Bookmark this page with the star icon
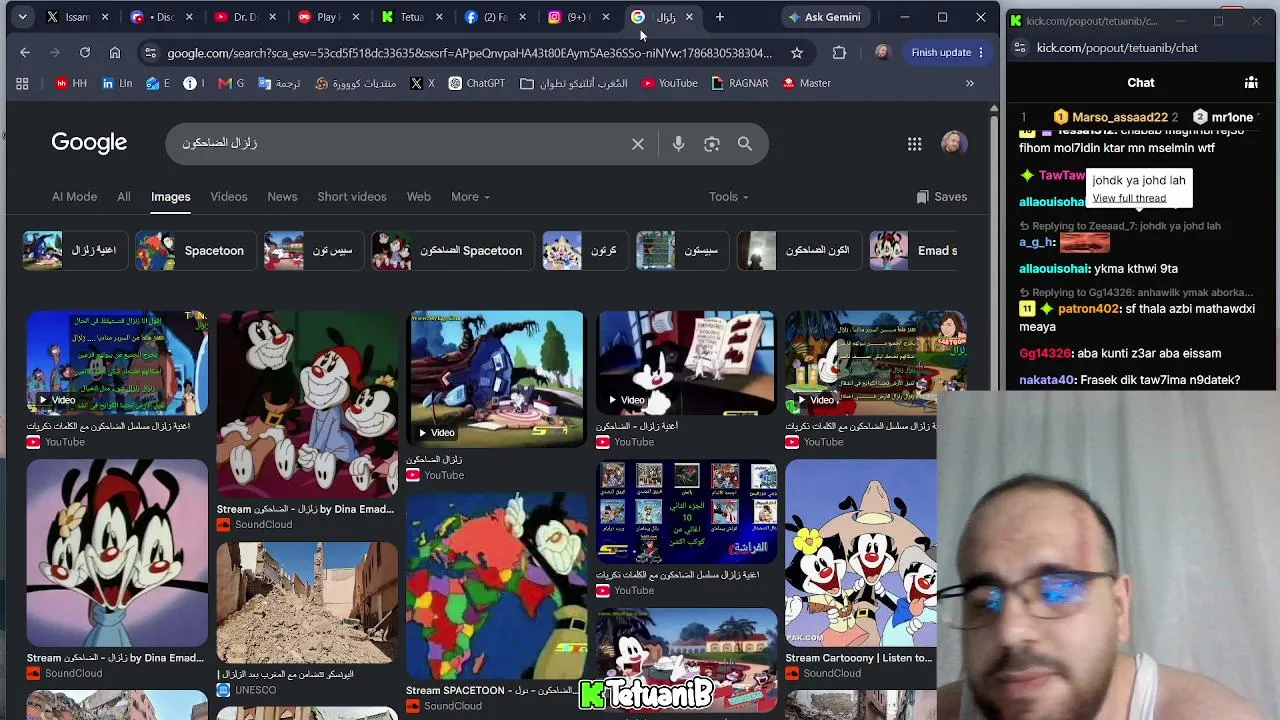This screenshot has width=1280, height=720. click(797, 52)
